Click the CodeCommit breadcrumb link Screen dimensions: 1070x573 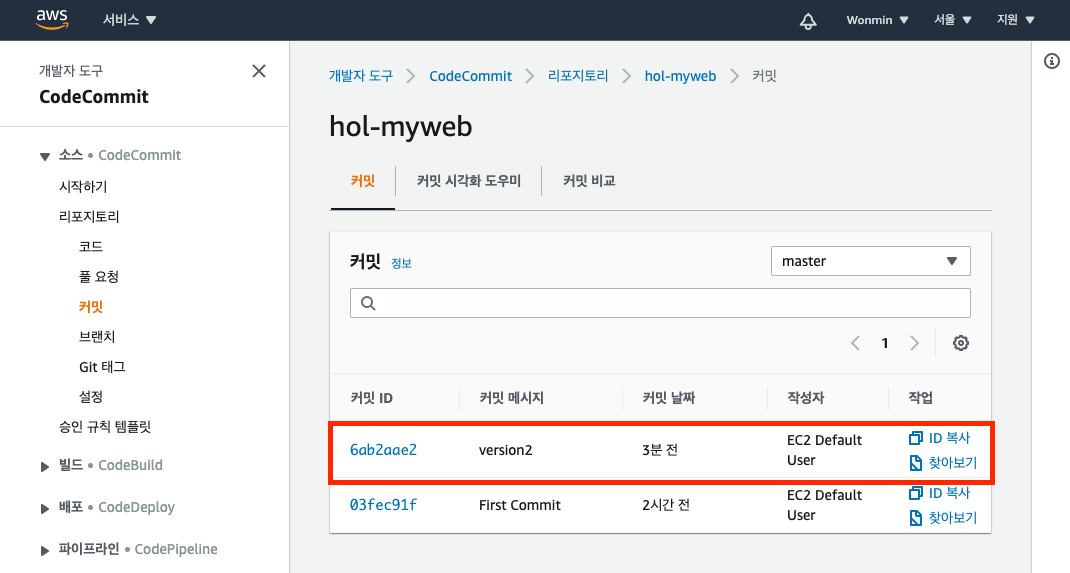pos(470,76)
